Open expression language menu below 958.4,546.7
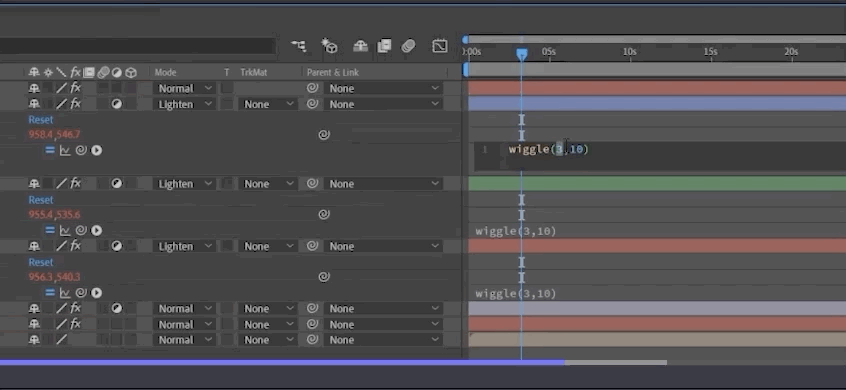 pos(97,150)
